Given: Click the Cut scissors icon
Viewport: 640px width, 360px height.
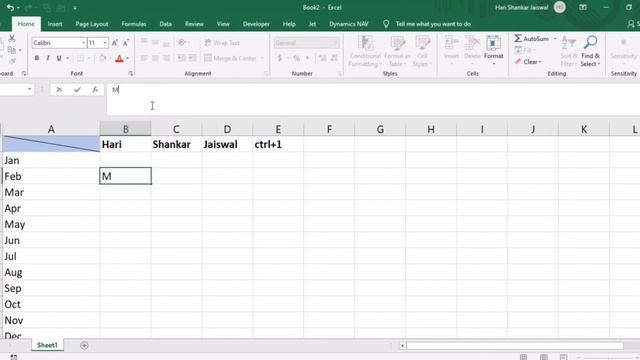Looking at the screenshot, I should point(12,38).
